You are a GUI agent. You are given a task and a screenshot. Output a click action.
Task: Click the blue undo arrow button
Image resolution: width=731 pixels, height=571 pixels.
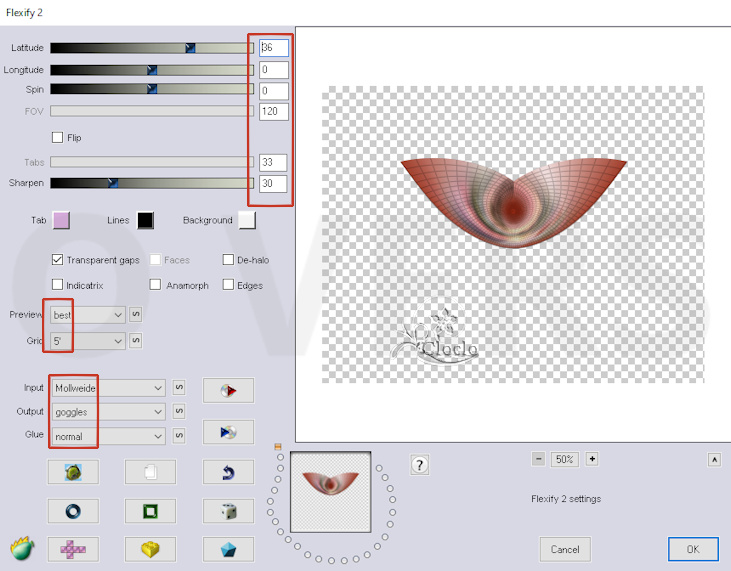point(227,472)
